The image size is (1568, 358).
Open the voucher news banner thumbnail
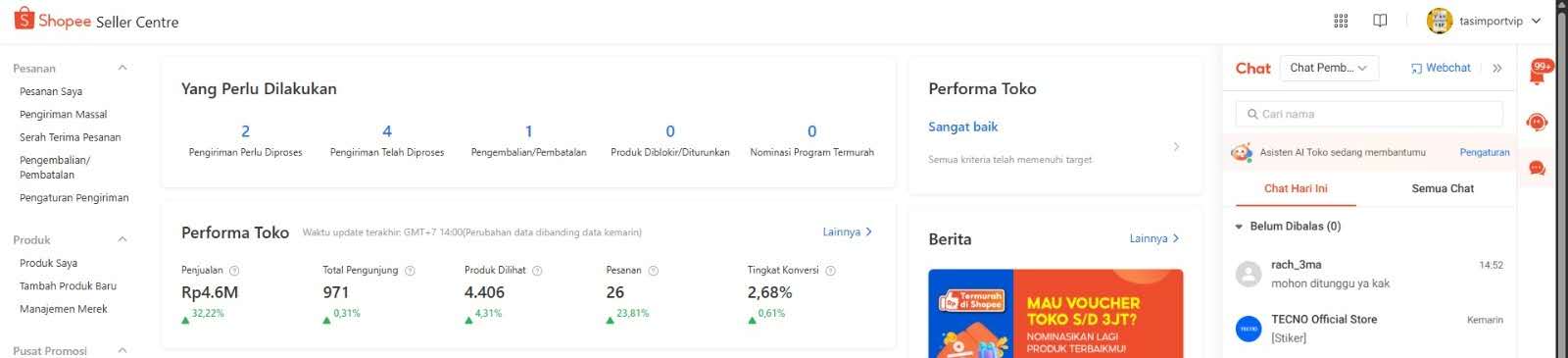1055,314
